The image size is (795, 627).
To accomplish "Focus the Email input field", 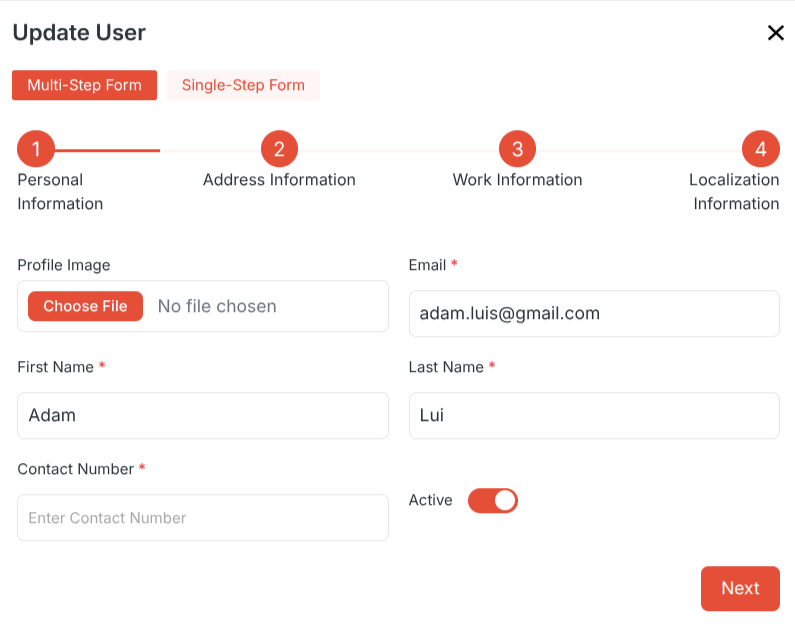I will 594,313.
